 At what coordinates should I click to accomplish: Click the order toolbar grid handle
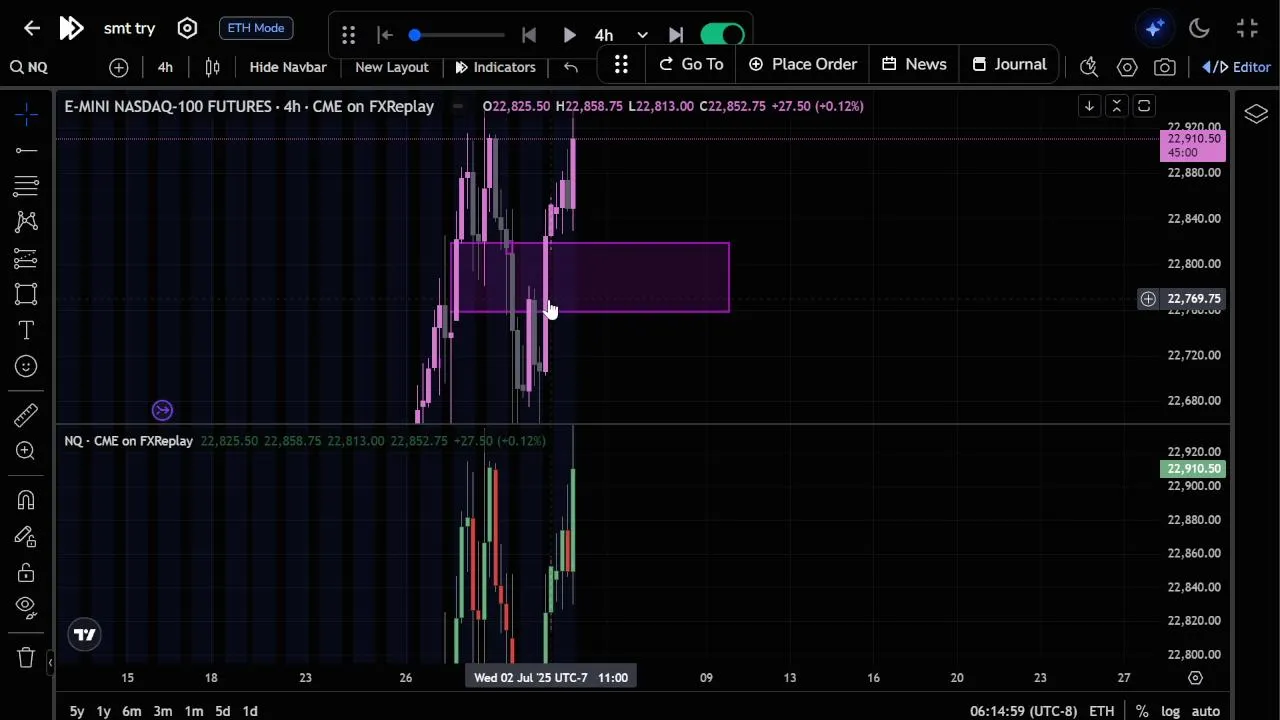pyautogui.click(x=621, y=64)
